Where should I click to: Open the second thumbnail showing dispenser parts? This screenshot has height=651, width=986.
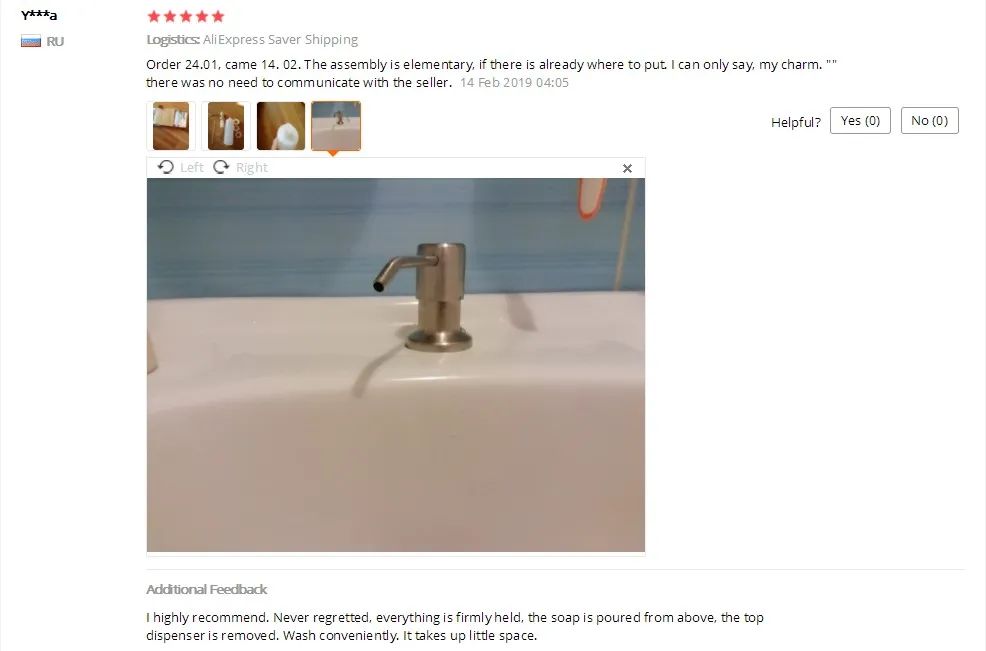click(226, 126)
